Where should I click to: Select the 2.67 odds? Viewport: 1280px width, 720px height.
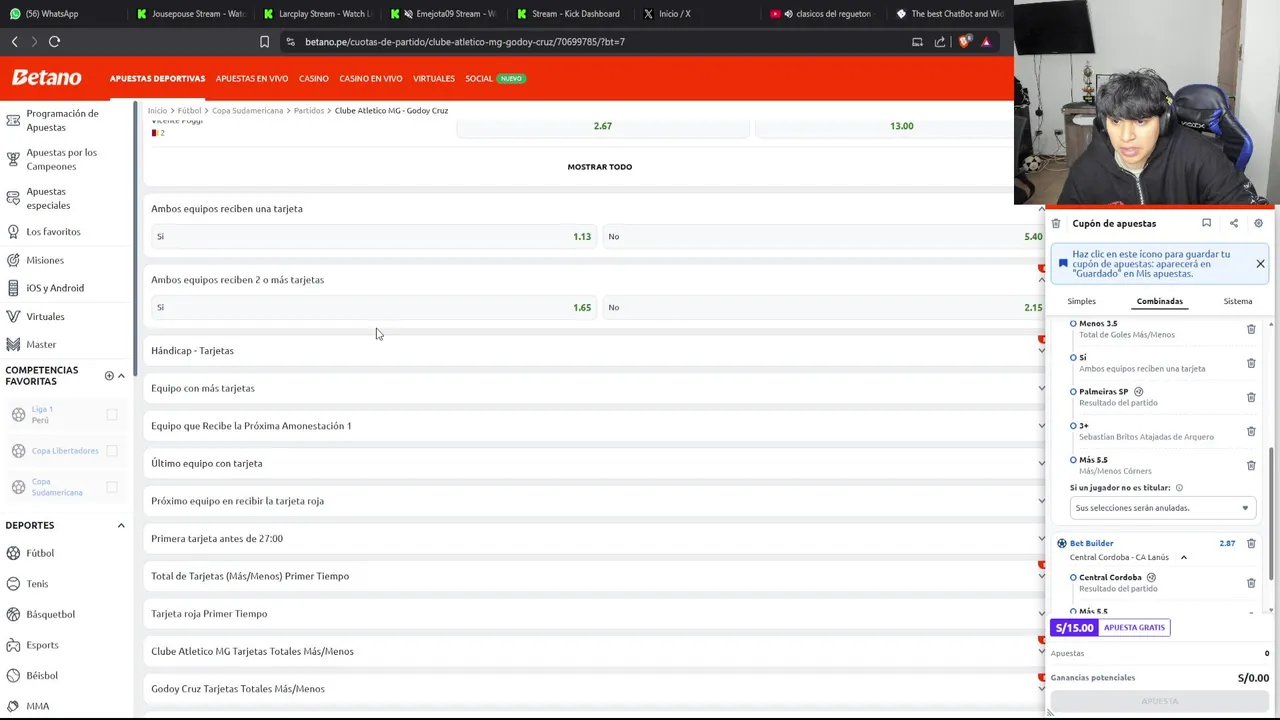602,126
